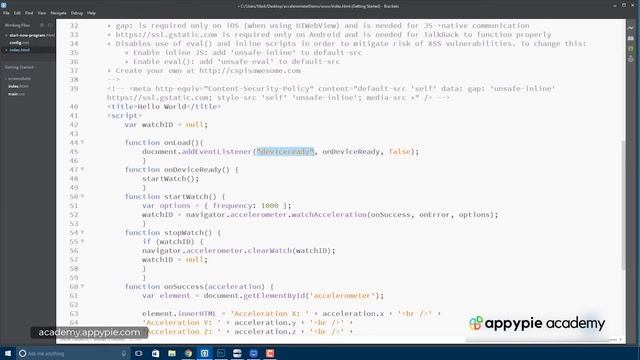The height and width of the screenshot is (360, 640).
Task: Open the Help menu
Action: [x=91, y=13]
